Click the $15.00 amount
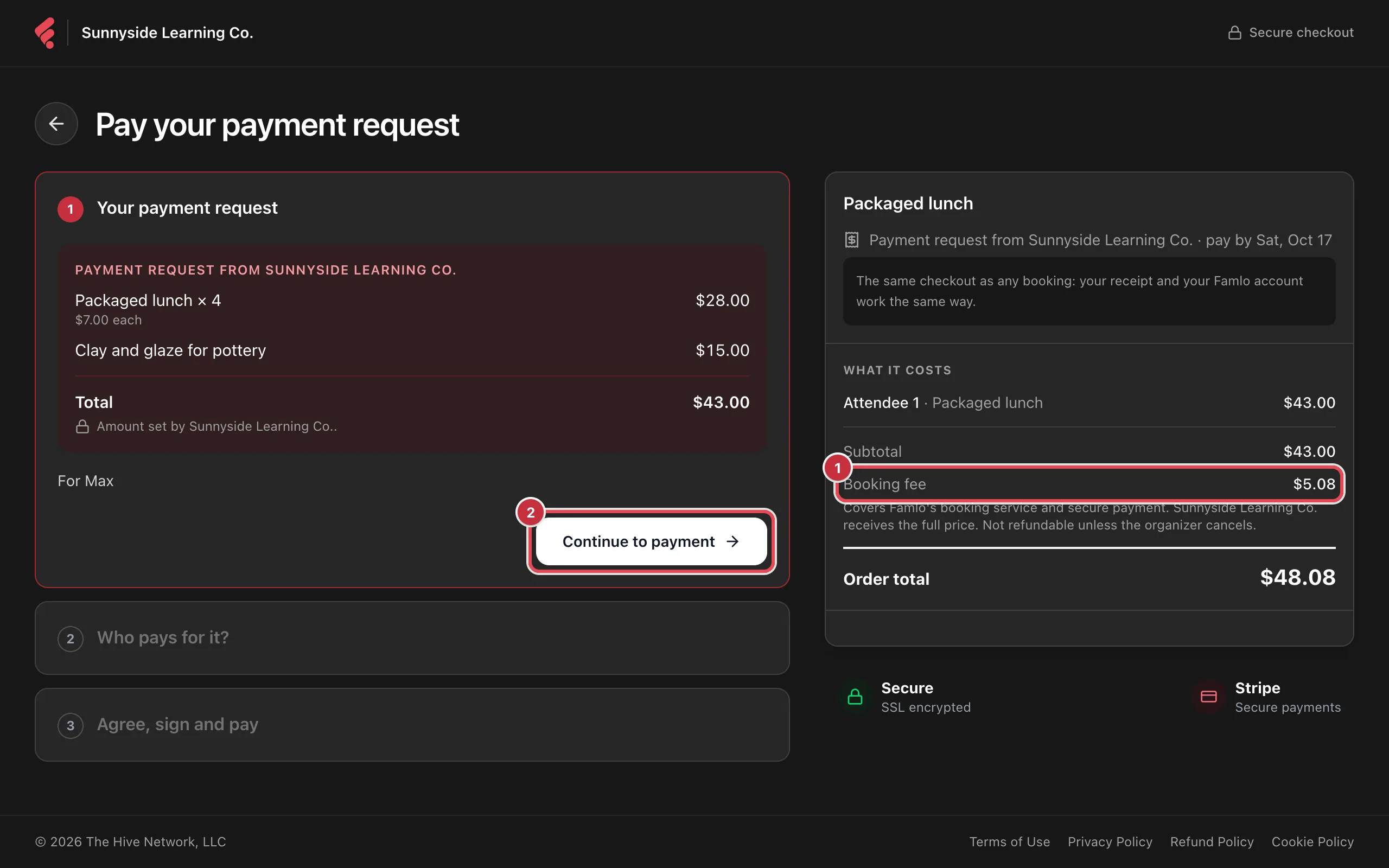This screenshot has width=1389, height=868. [723, 350]
